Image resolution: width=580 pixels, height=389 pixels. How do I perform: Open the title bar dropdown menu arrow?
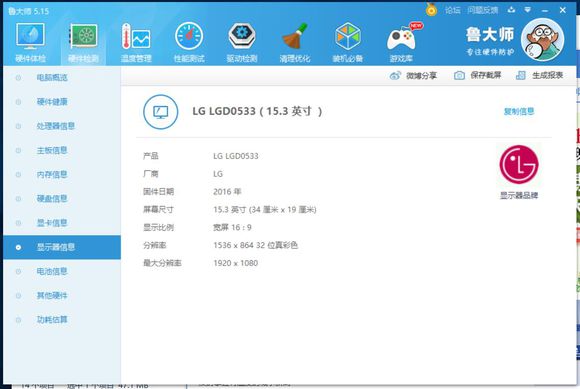(x=528, y=10)
